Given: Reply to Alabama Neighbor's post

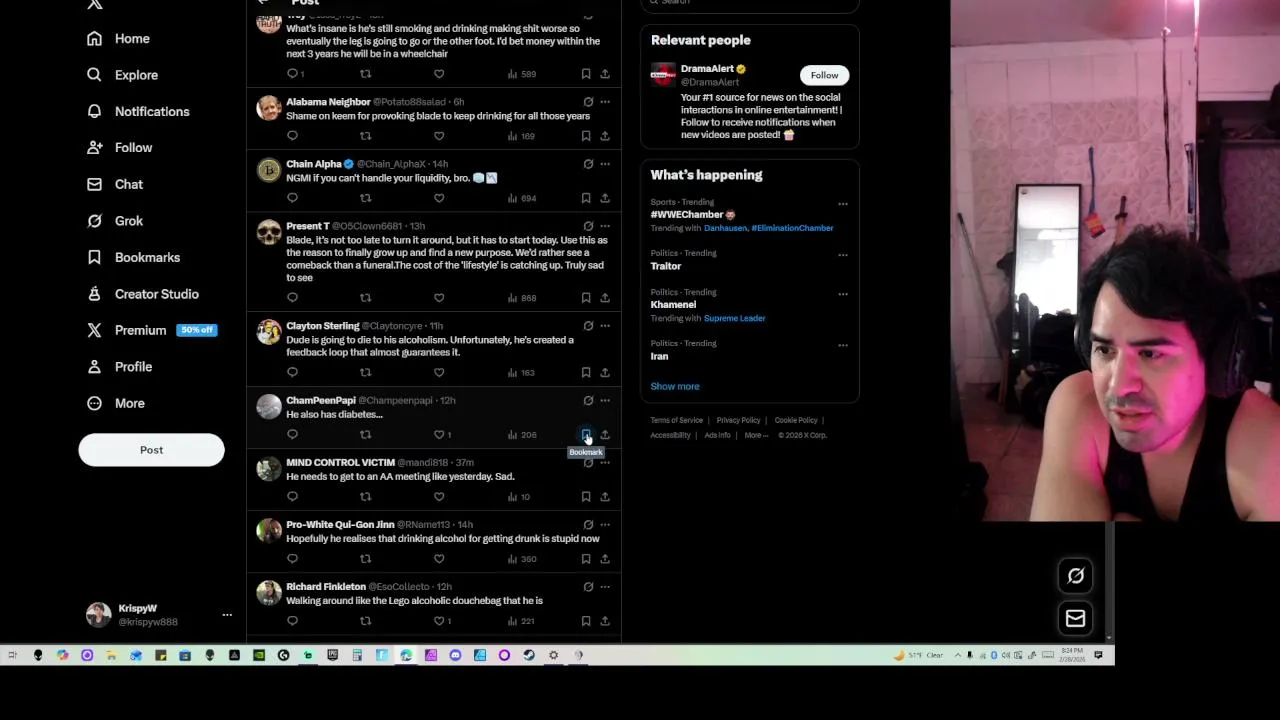Looking at the screenshot, I should tap(292, 136).
